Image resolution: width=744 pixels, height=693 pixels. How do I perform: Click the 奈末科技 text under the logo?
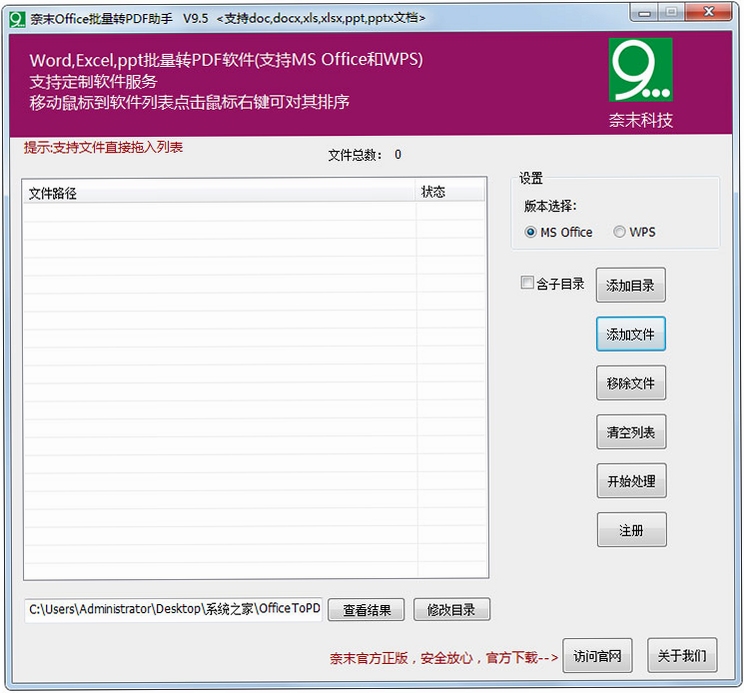pos(641,120)
